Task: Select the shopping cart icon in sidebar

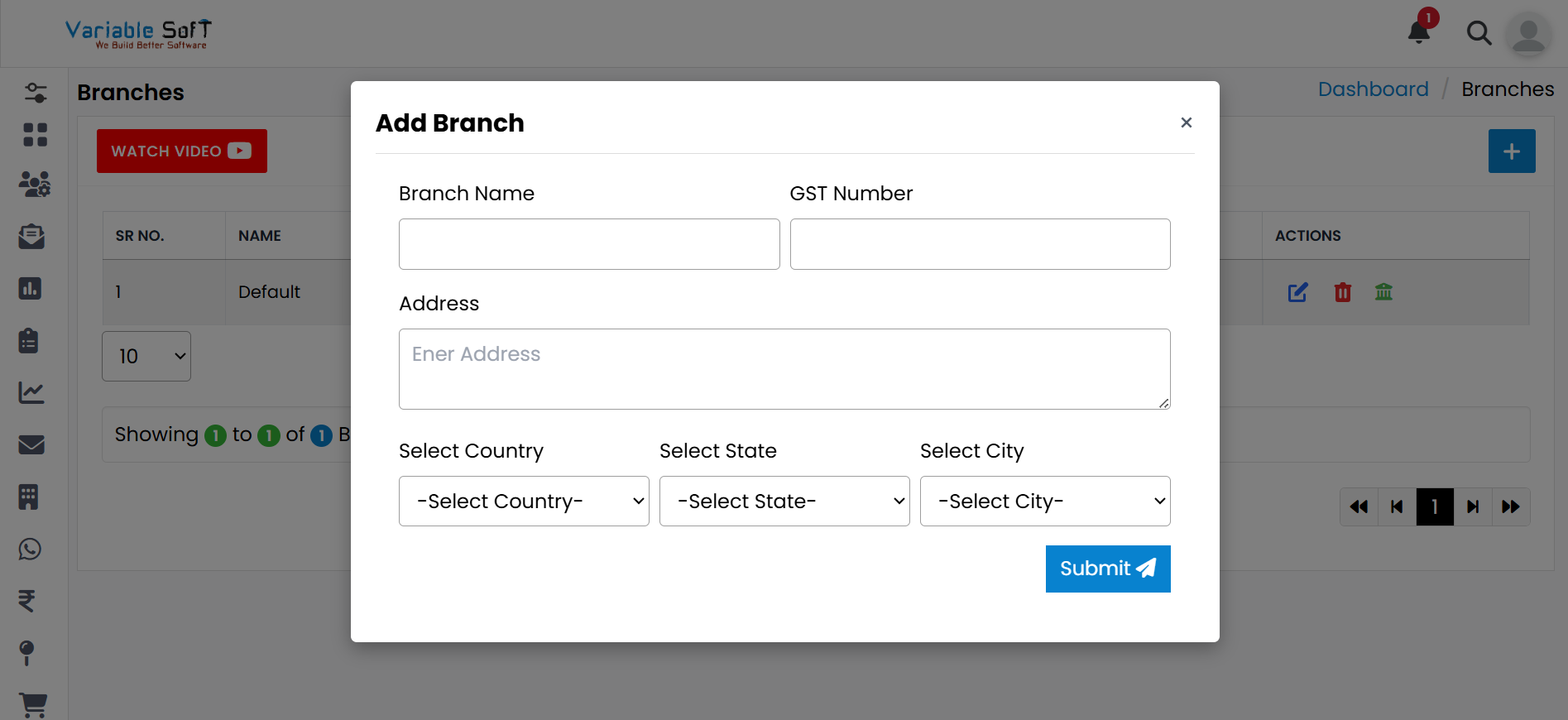Action: (x=33, y=705)
